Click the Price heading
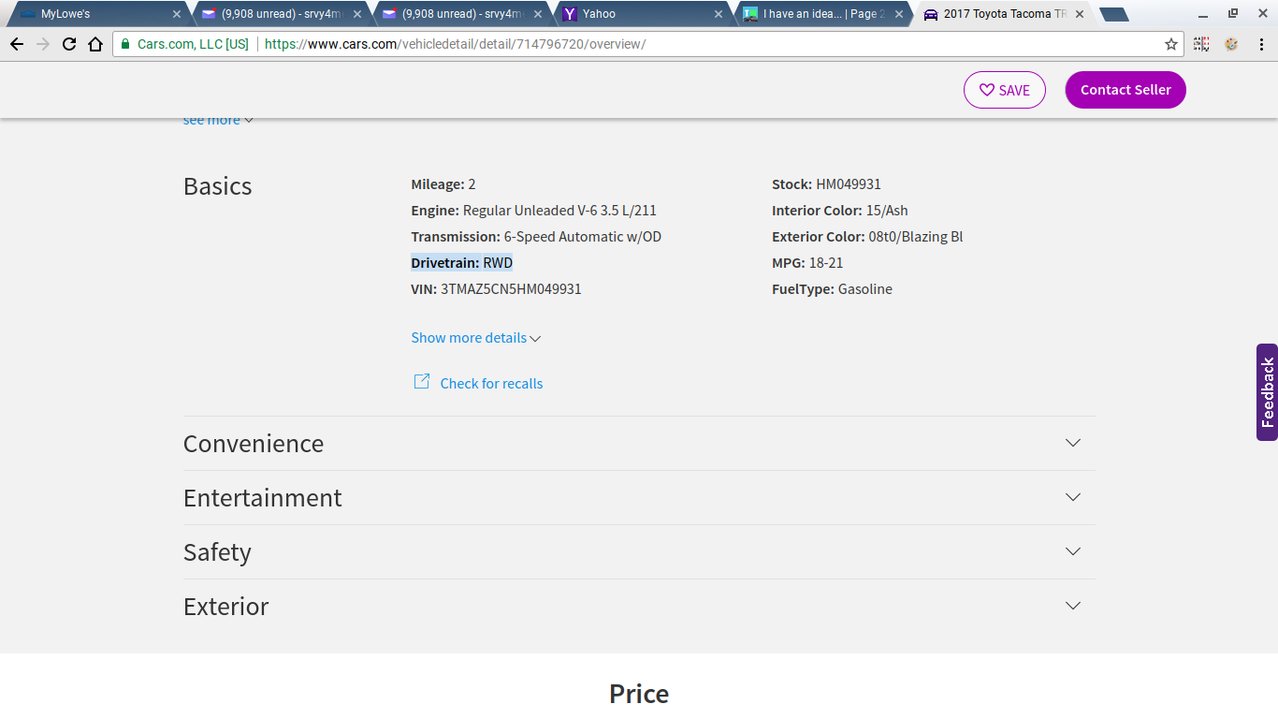Viewport: 1278px width, 719px height. click(x=639, y=694)
